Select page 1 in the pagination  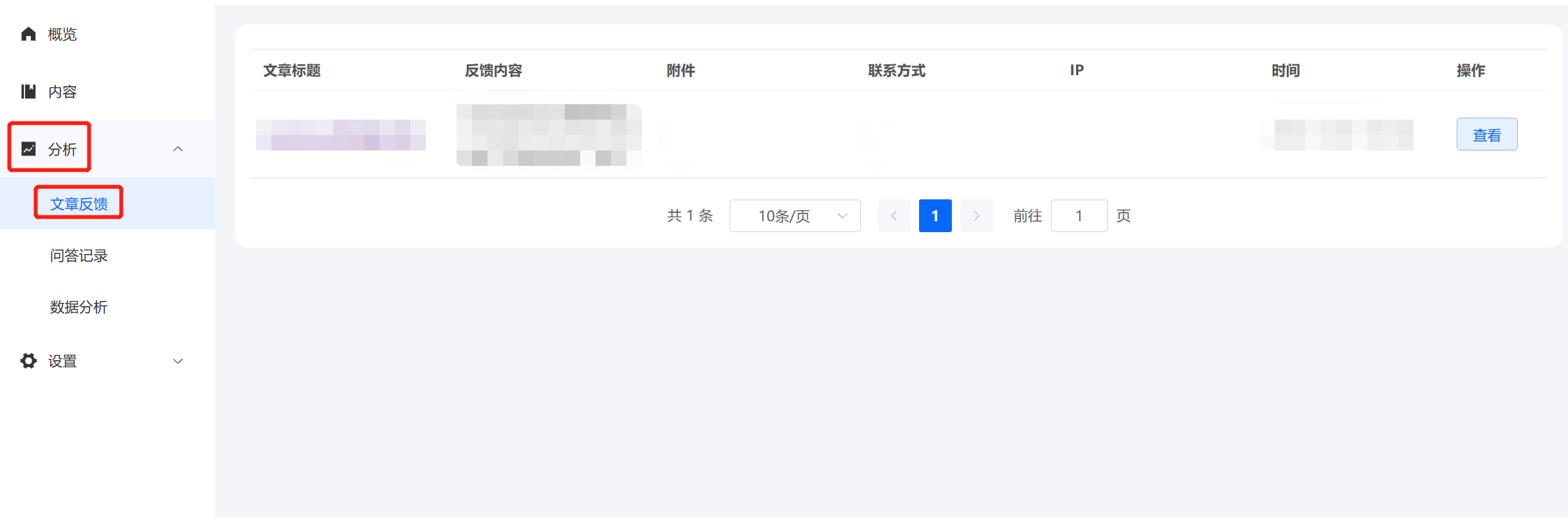point(935,216)
